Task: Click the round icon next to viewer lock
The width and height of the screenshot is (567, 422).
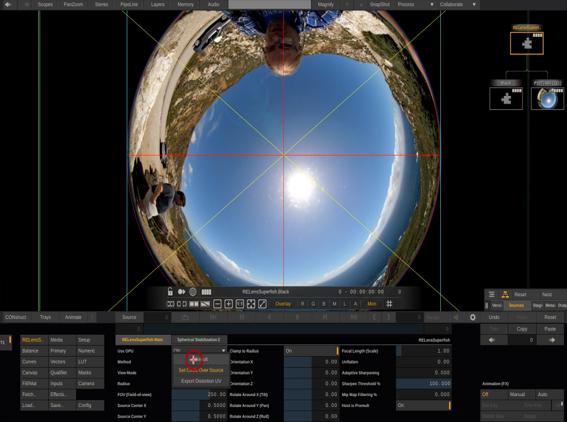Action: click(x=193, y=292)
